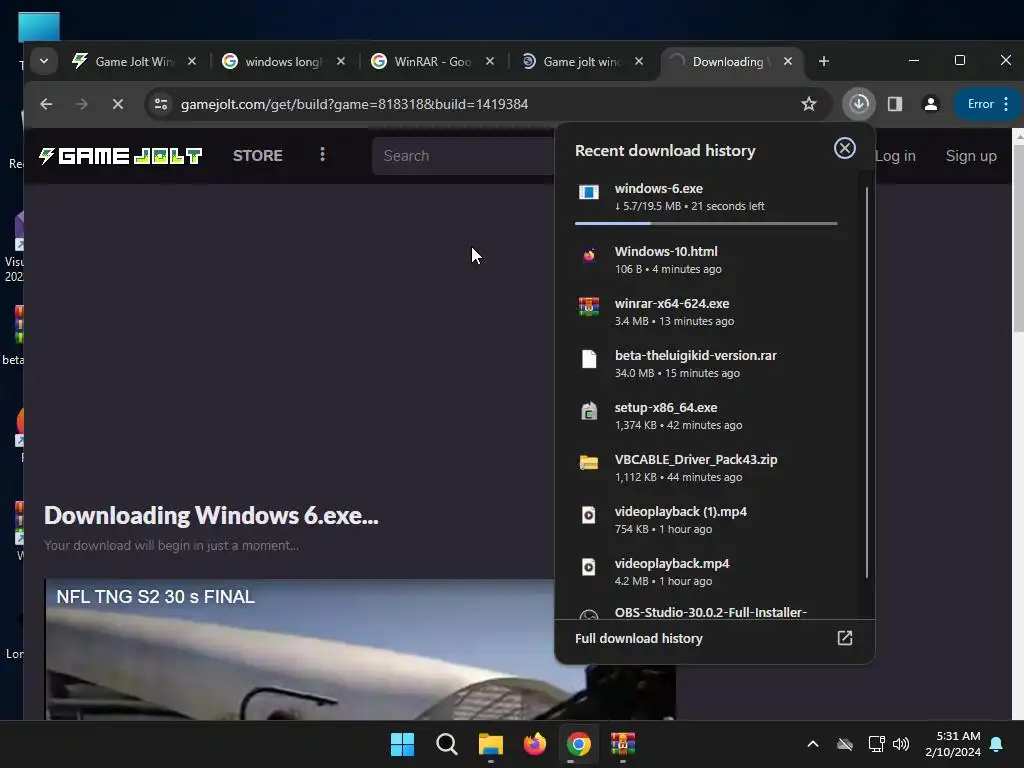Image resolution: width=1024 pixels, height=768 pixels.
Task: Close the Downloading tab
Action: 788,61
